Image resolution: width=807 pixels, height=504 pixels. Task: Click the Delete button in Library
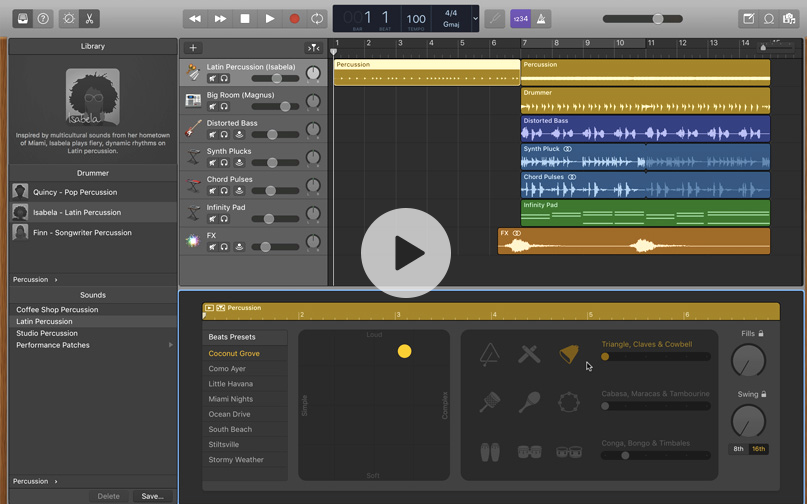click(109, 496)
